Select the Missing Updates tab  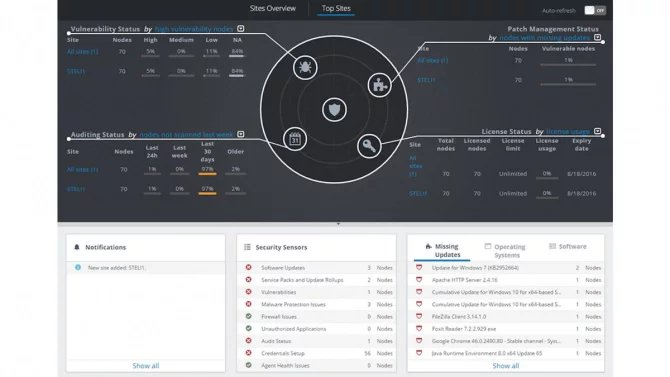pyautogui.click(x=442, y=250)
